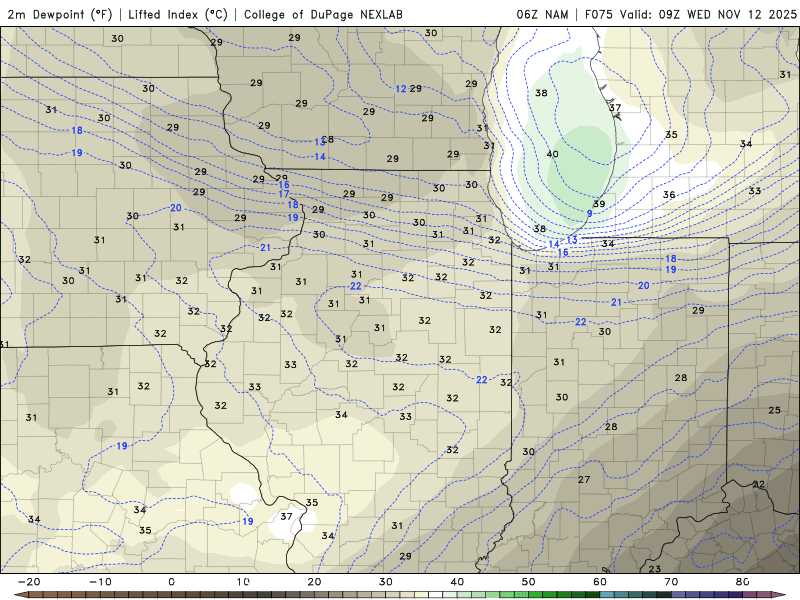Image resolution: width=800 pixels, height=600 pixels.
Task: Click the "F075 Valid: 09Z WED NOV 12 2025" text
Action: pyautogui.click(x=690, y=14)
